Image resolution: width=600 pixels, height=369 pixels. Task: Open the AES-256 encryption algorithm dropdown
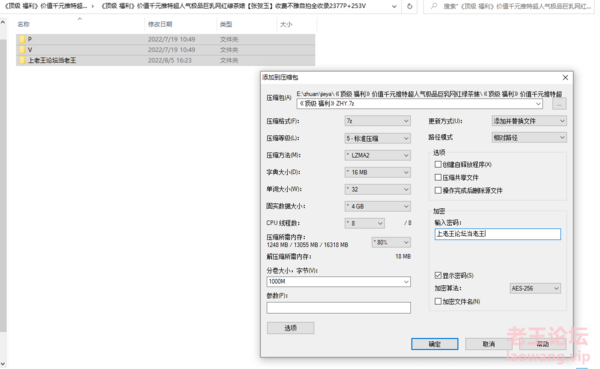(x=535, y=288)
